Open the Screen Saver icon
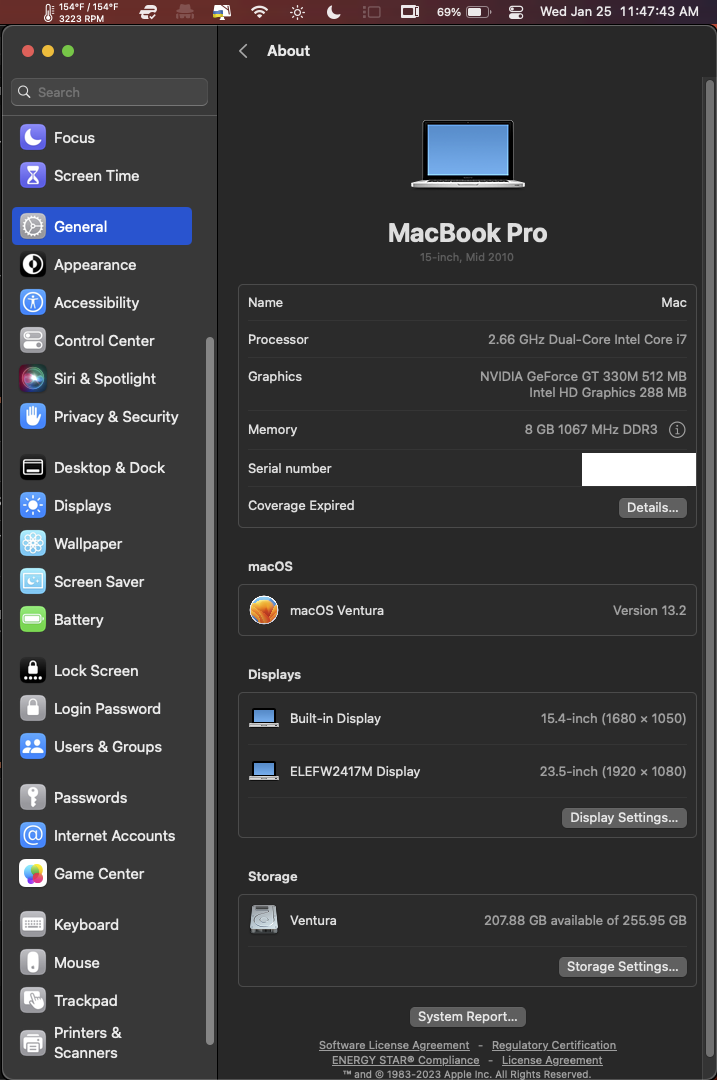Screen dimensions: 717x1080 (x=32, y=581)
